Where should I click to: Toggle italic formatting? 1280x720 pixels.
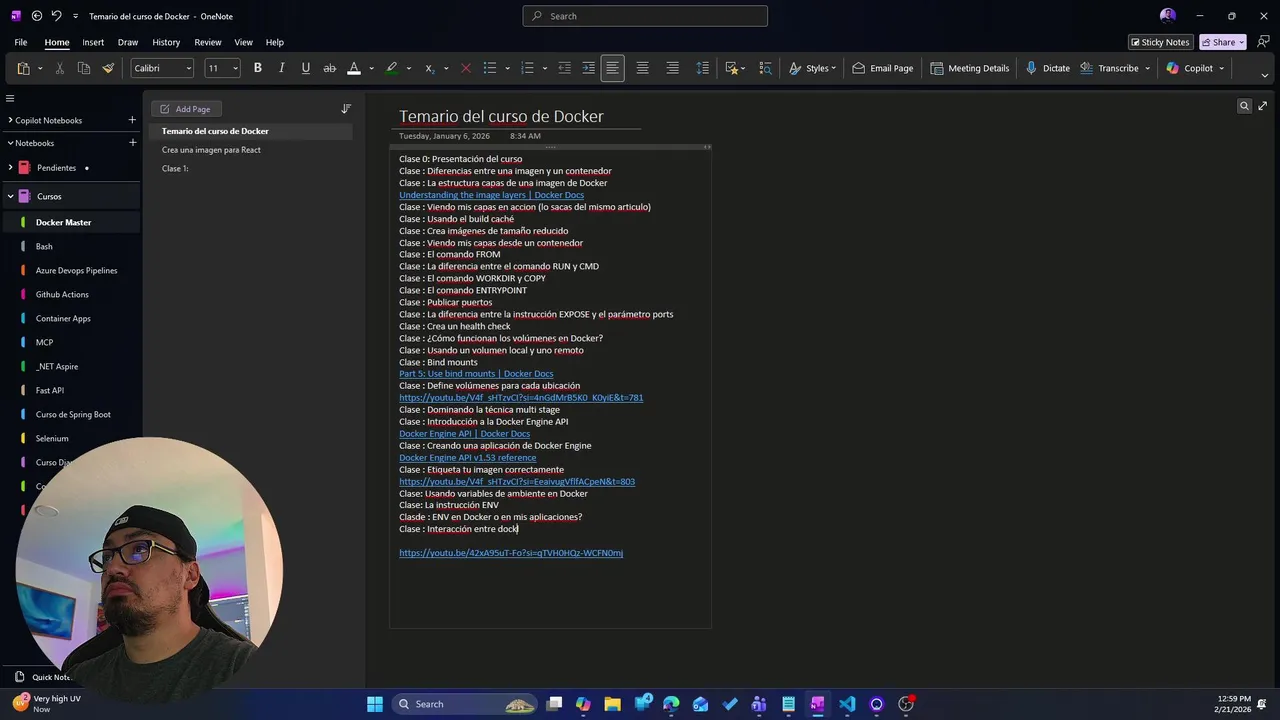click(282, 68)
